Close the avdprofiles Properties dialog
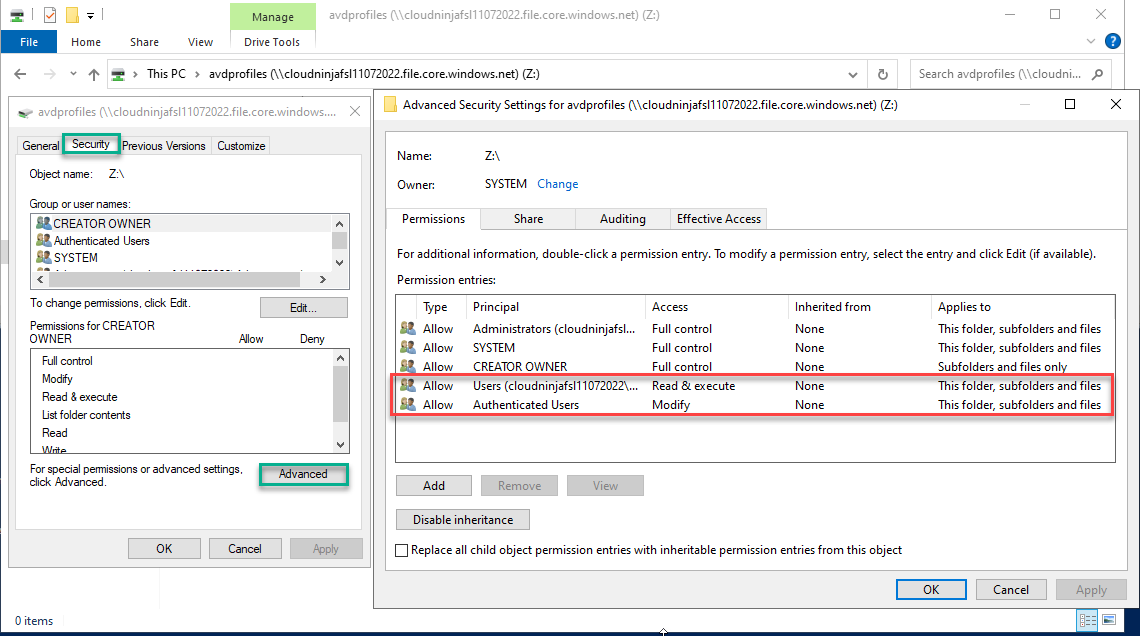Image resolution: width=1140 pixels, height=636 pixels. tap(355, 111)
